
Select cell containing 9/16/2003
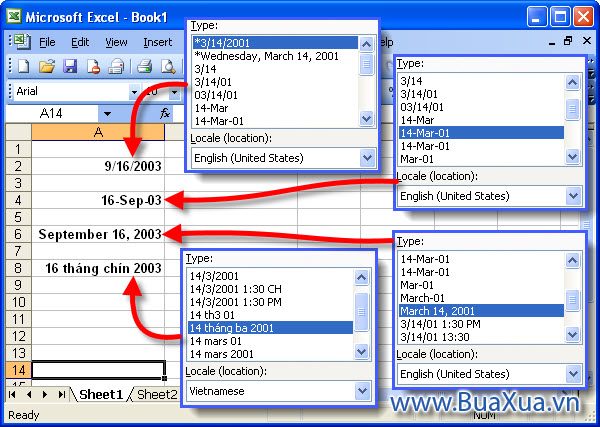click(98, 166)
